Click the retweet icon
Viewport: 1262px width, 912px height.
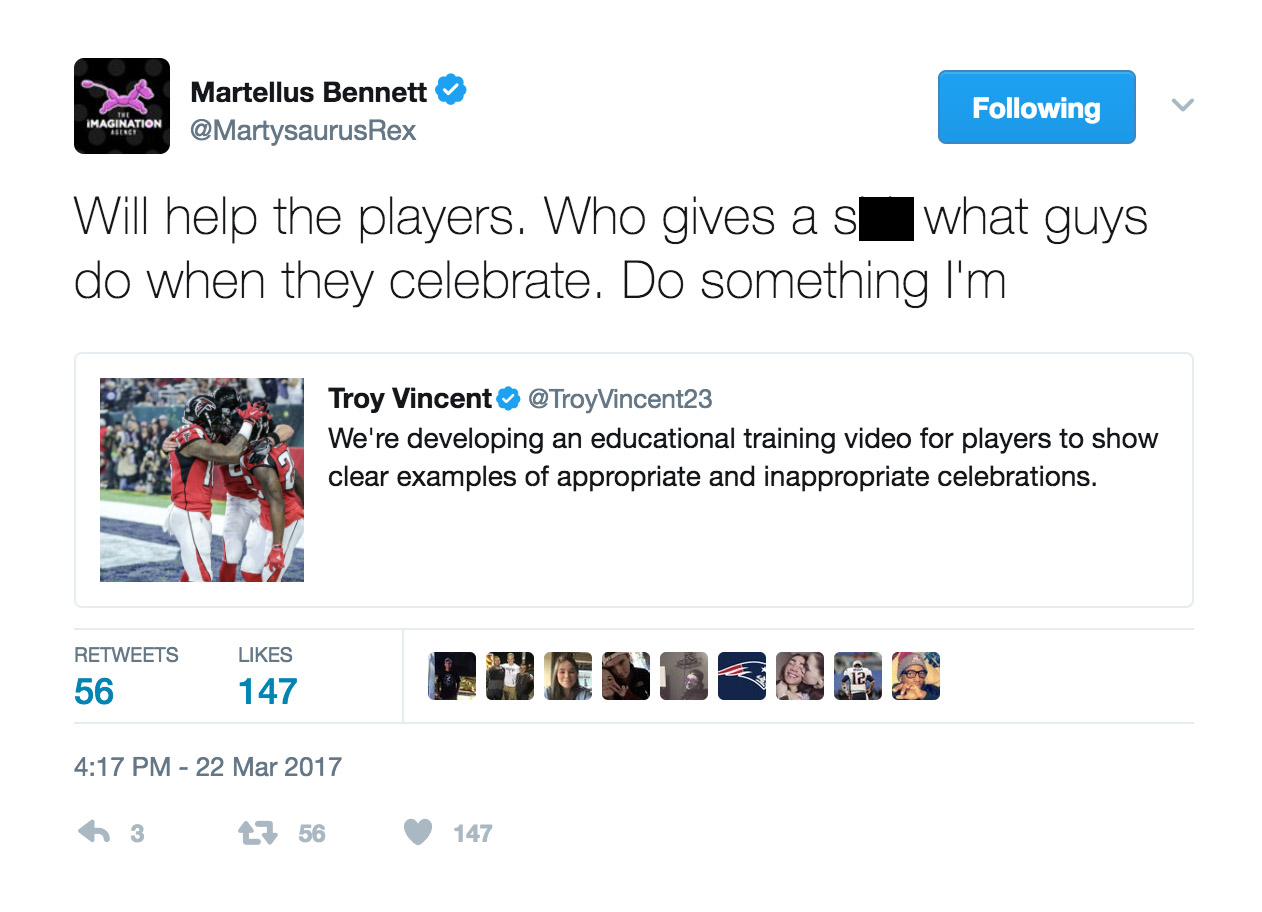tap(258, 832)
